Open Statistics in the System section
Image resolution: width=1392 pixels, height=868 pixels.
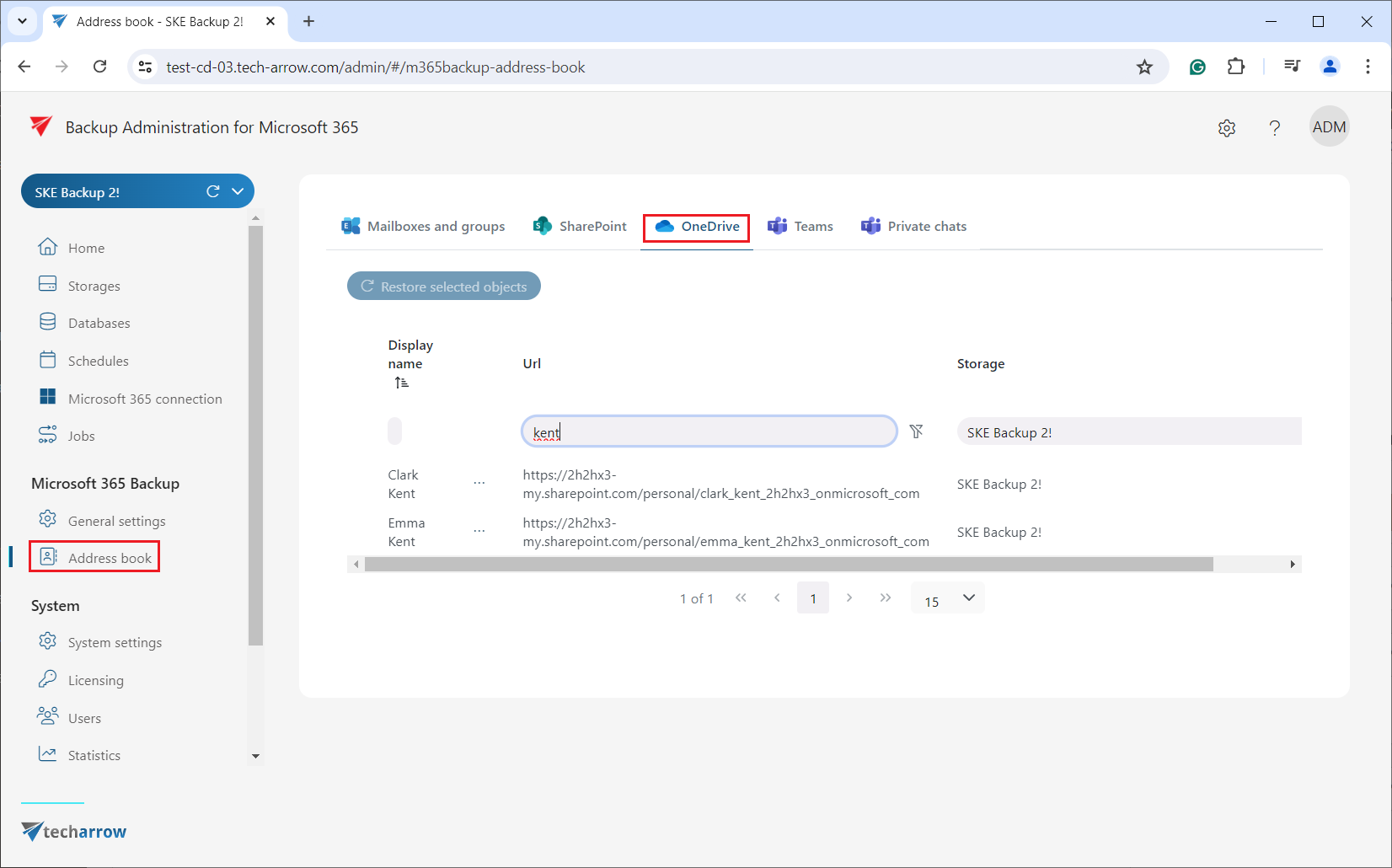point(94,755)
